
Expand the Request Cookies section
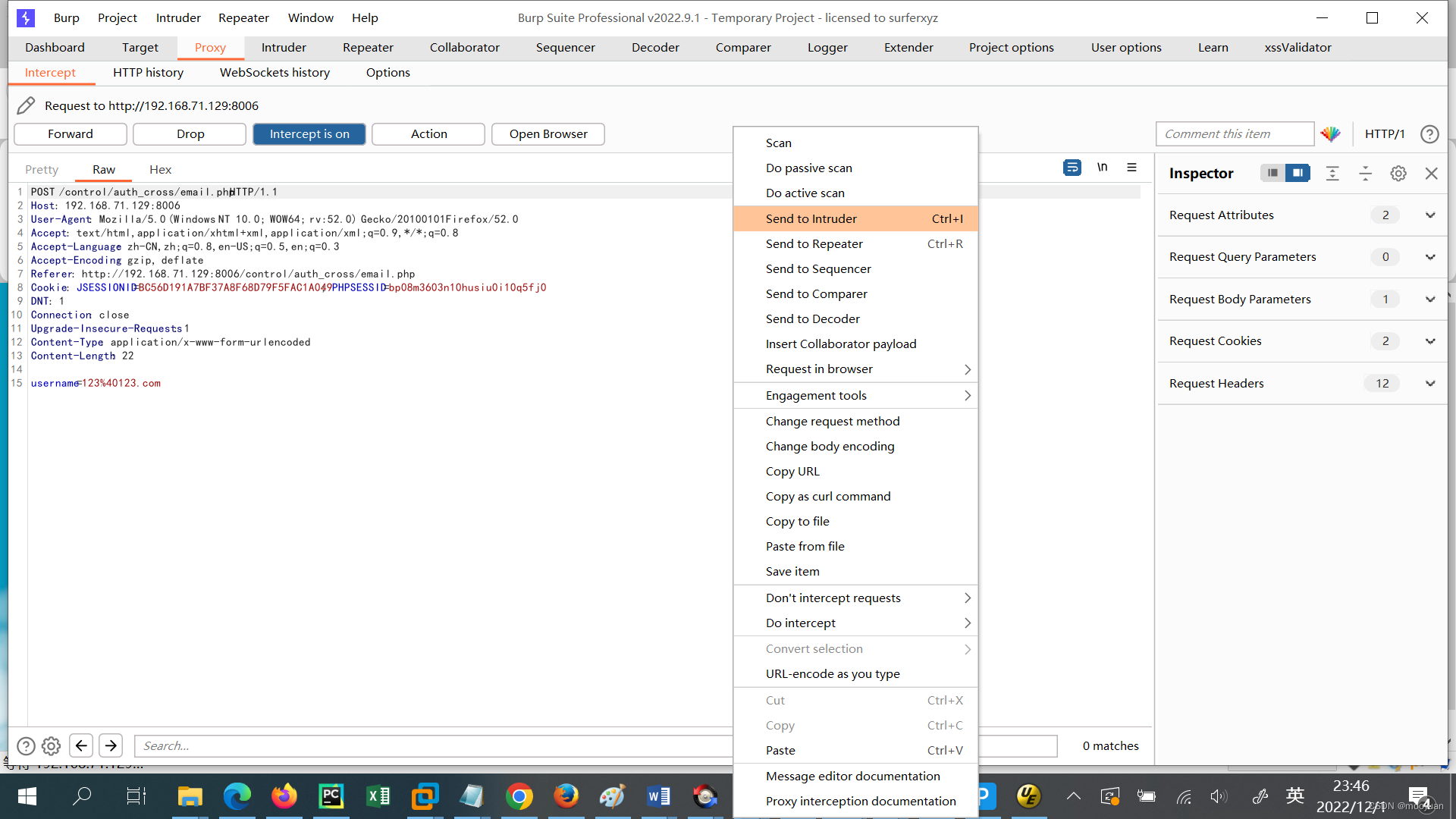1429,341
